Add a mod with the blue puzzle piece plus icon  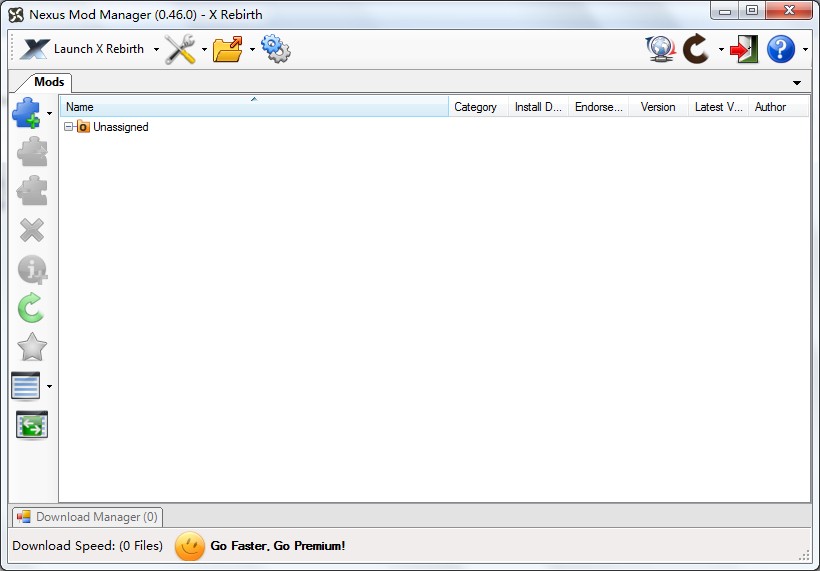[27, 112]
